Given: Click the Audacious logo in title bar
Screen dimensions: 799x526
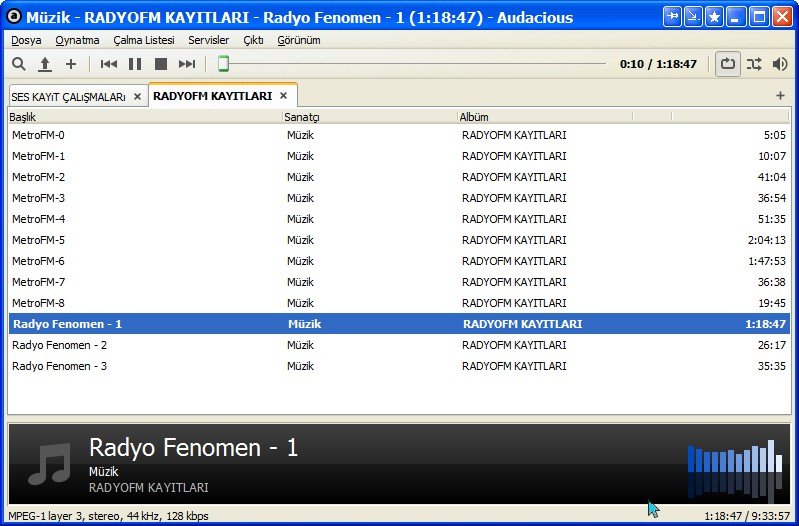Looking at the screenshot, I should [14, 16].
